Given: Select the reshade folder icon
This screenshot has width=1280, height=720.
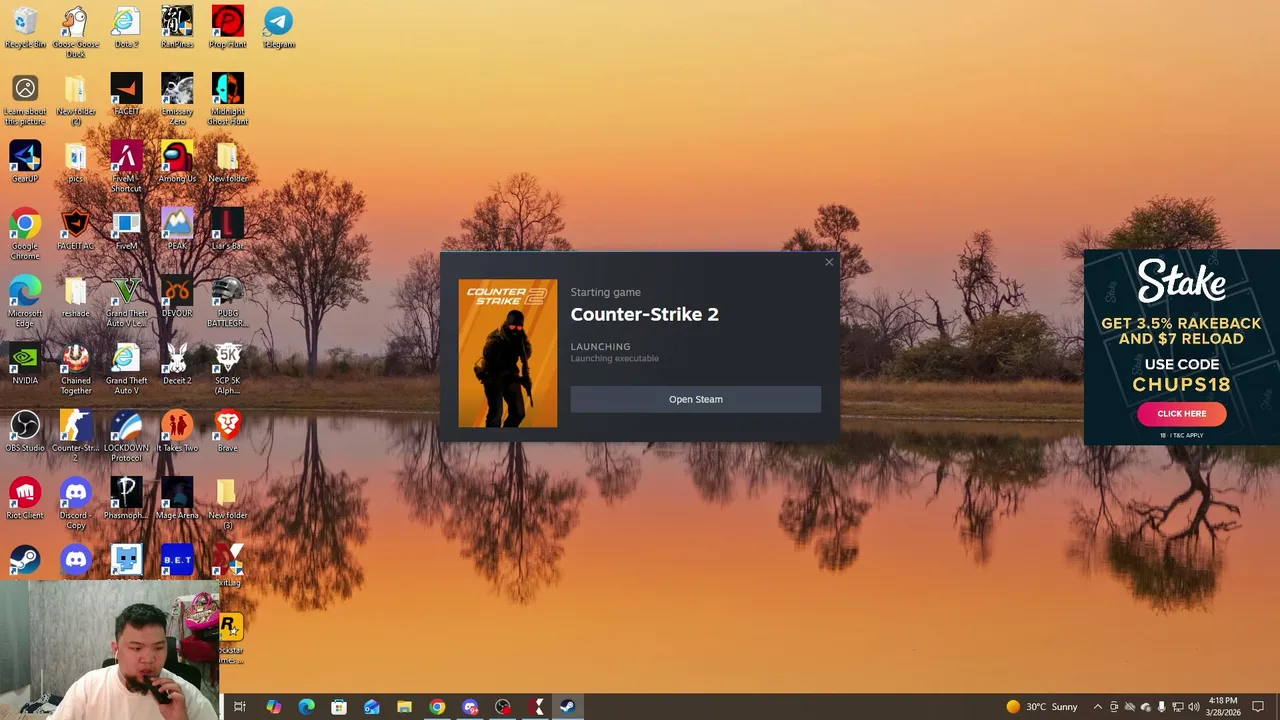Looking at the screenshot, I should 76,297.
